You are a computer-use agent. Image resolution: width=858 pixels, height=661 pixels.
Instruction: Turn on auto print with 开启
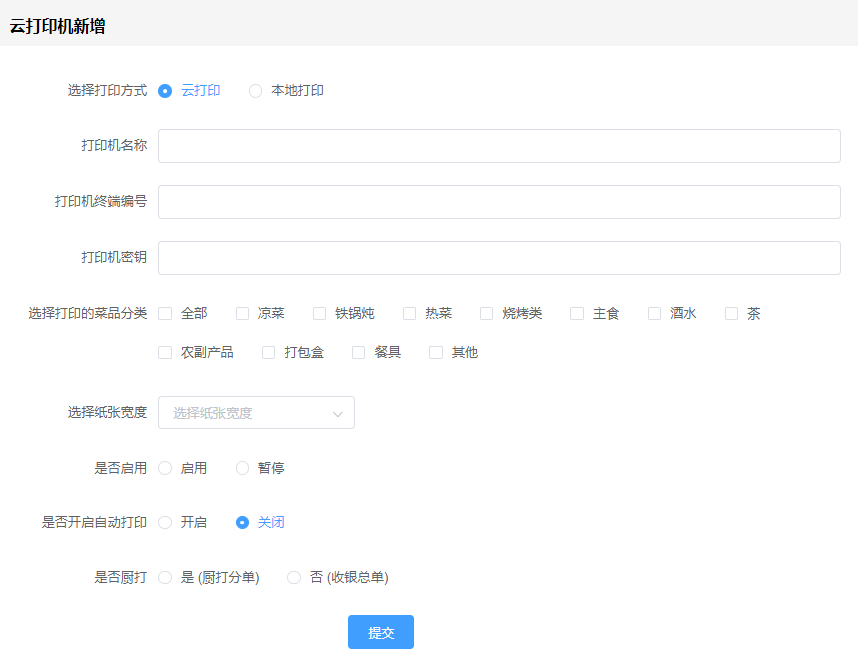click(x=165, y=523)
